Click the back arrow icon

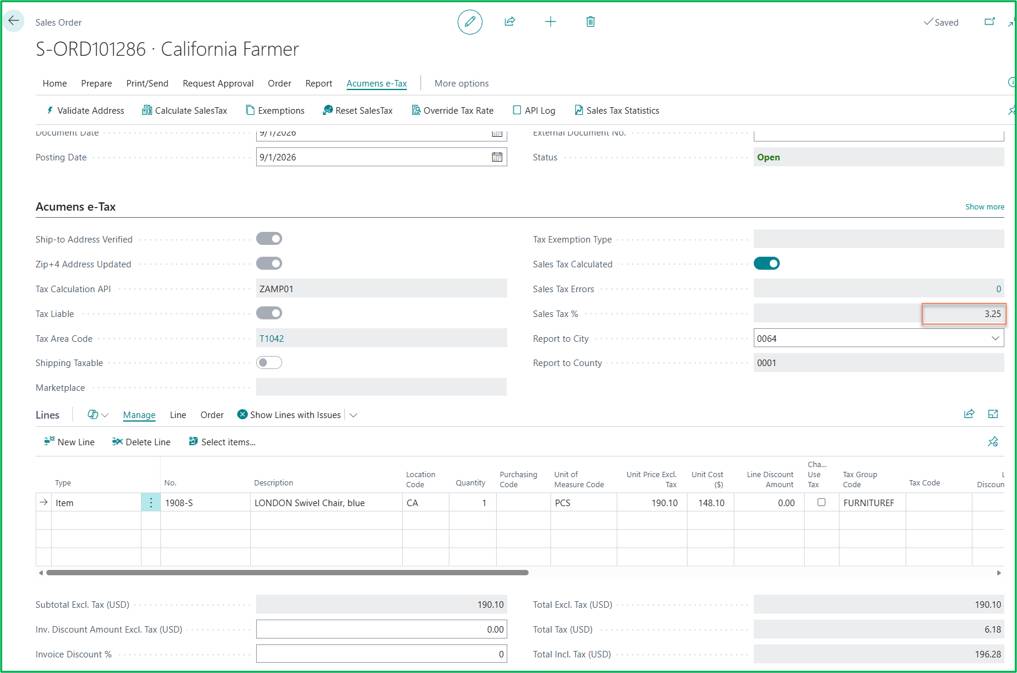(14, 21)
